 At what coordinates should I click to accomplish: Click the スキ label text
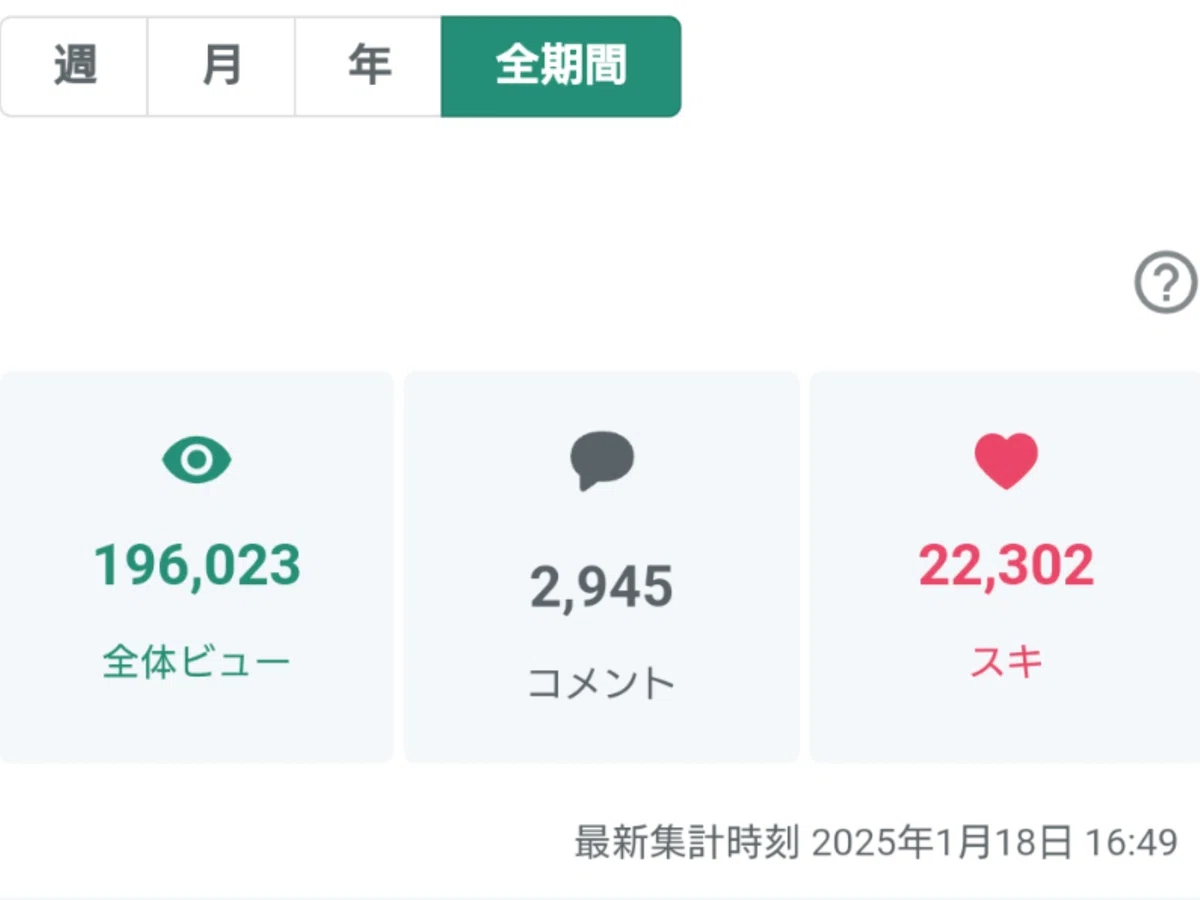coord(1006,662)
